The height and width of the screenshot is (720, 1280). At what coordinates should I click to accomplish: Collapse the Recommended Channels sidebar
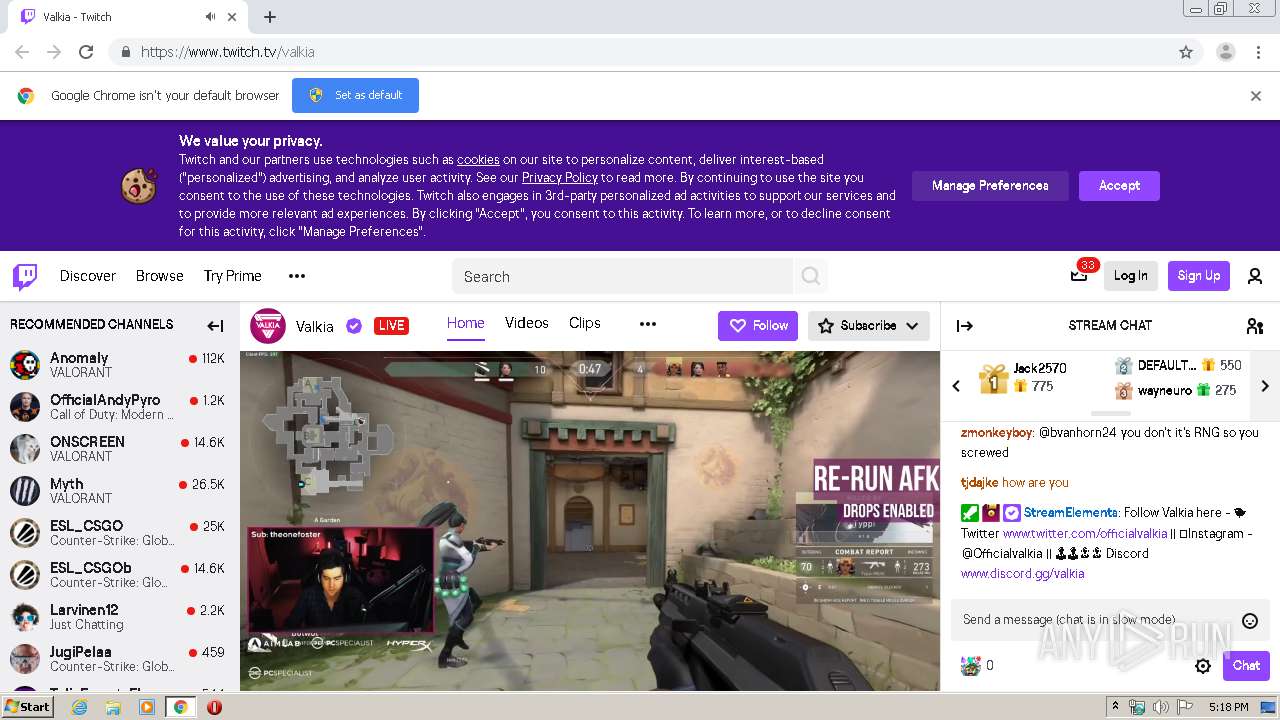(215, 325)
